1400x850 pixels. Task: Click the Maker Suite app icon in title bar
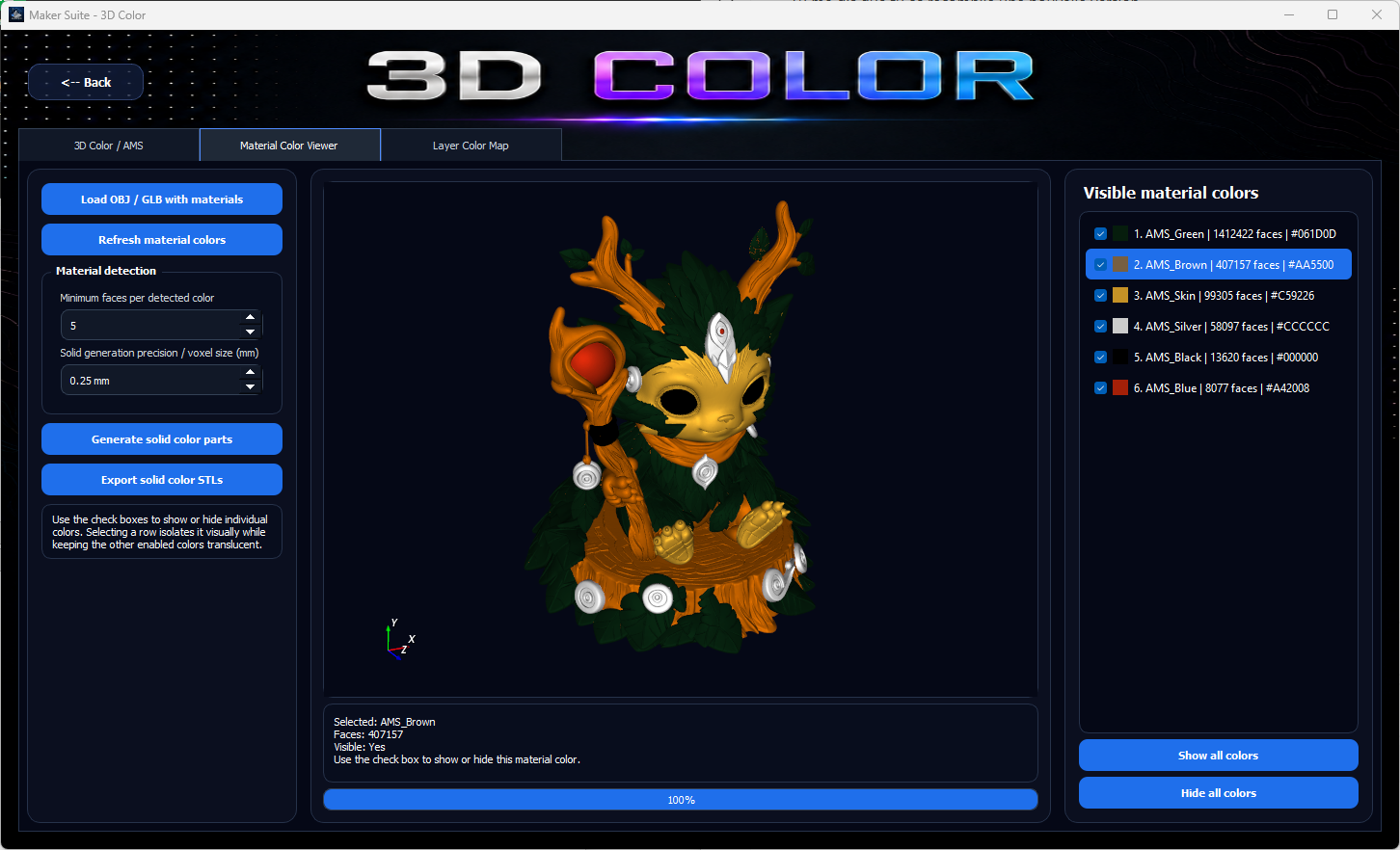click(x=16, y=14)
